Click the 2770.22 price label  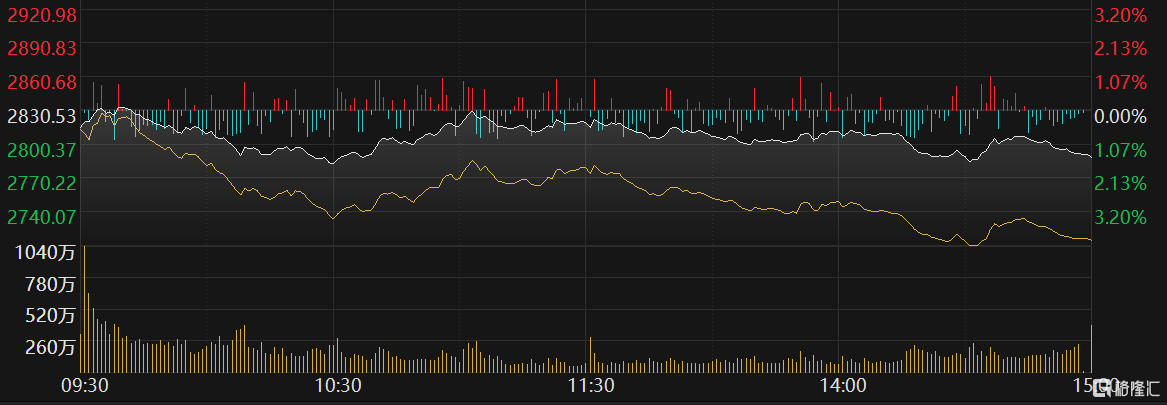[42, 182]
